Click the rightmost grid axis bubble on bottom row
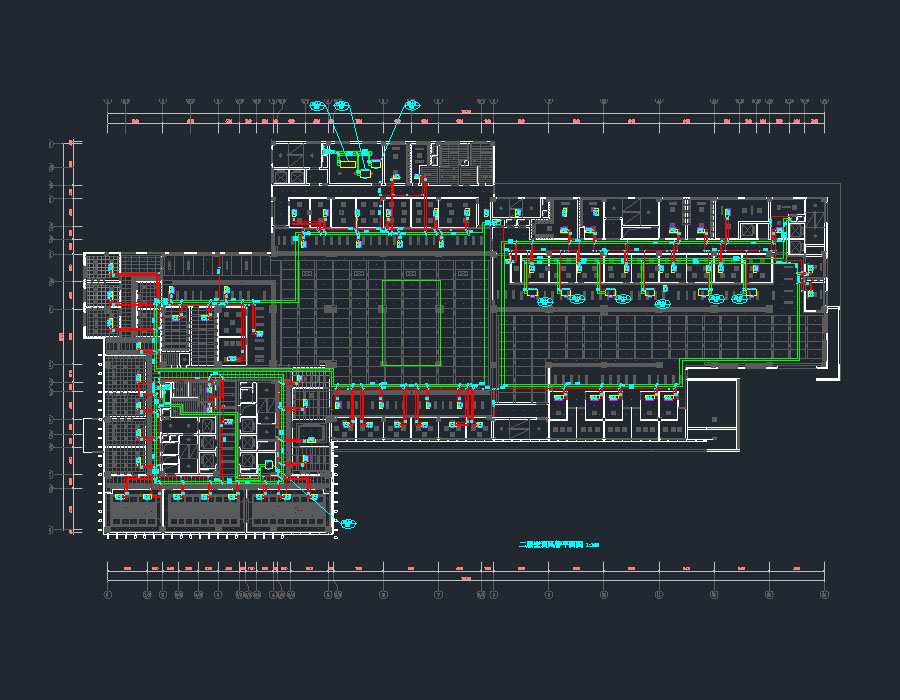 click(x=824, y=595)
